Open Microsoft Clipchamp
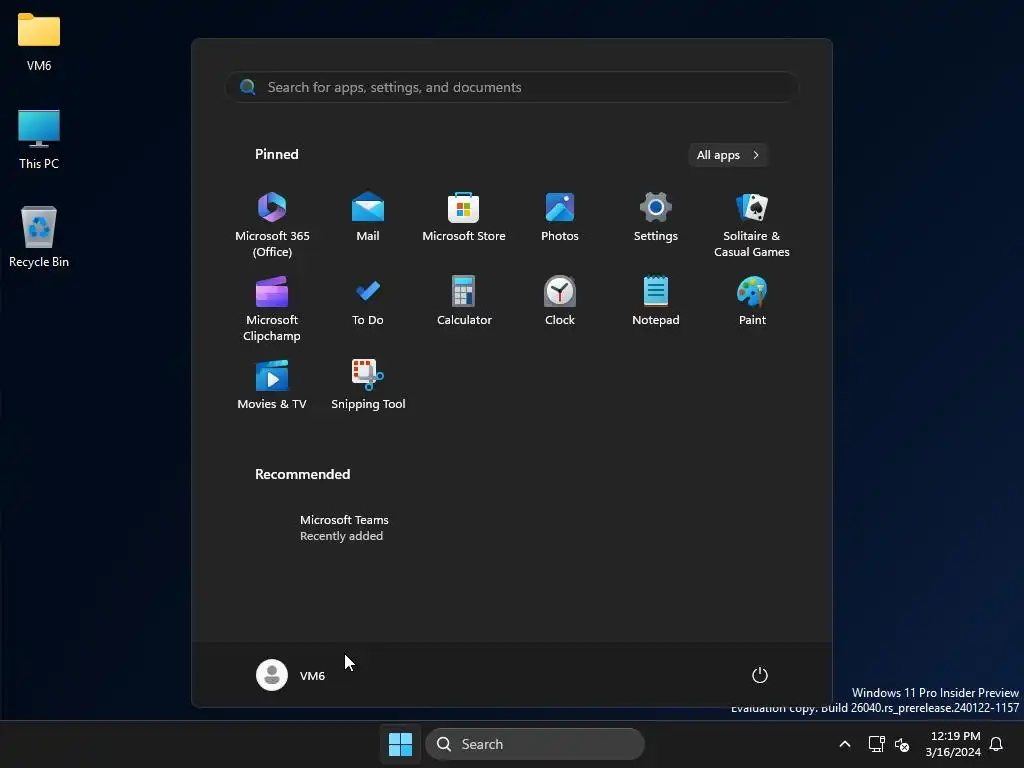 (x=272, y=308)
